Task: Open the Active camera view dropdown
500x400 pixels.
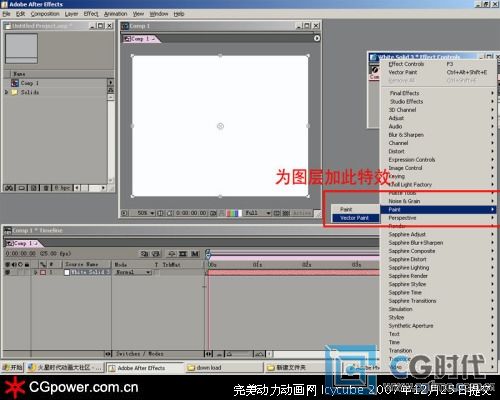Action: tap(302, 213)
